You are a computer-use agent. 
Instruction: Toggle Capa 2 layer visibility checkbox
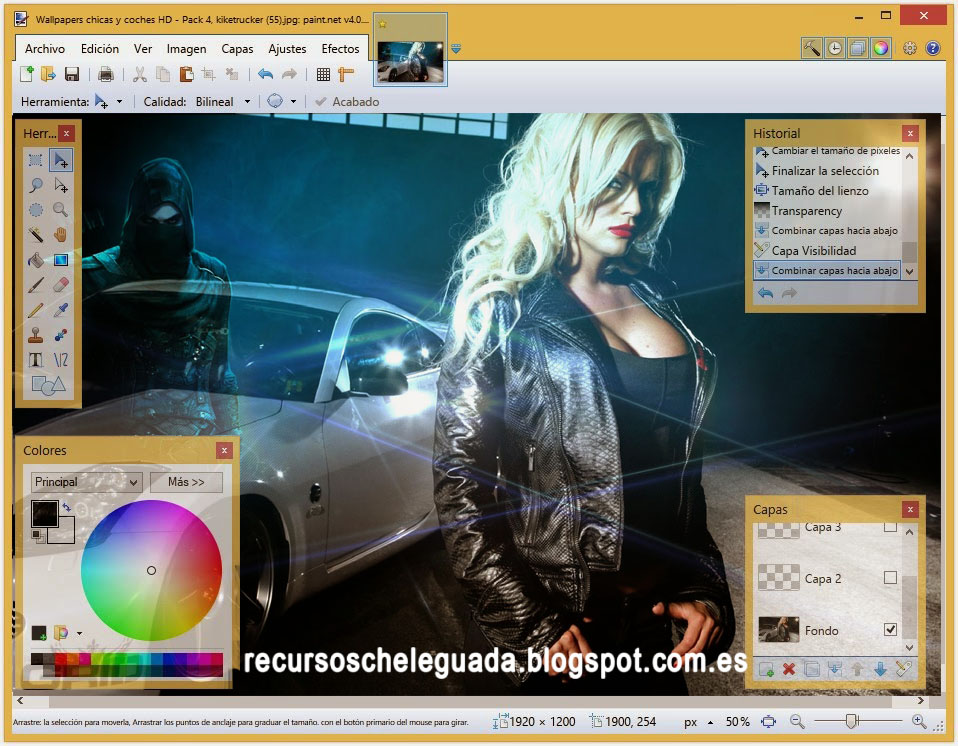(x=890, y=578)
